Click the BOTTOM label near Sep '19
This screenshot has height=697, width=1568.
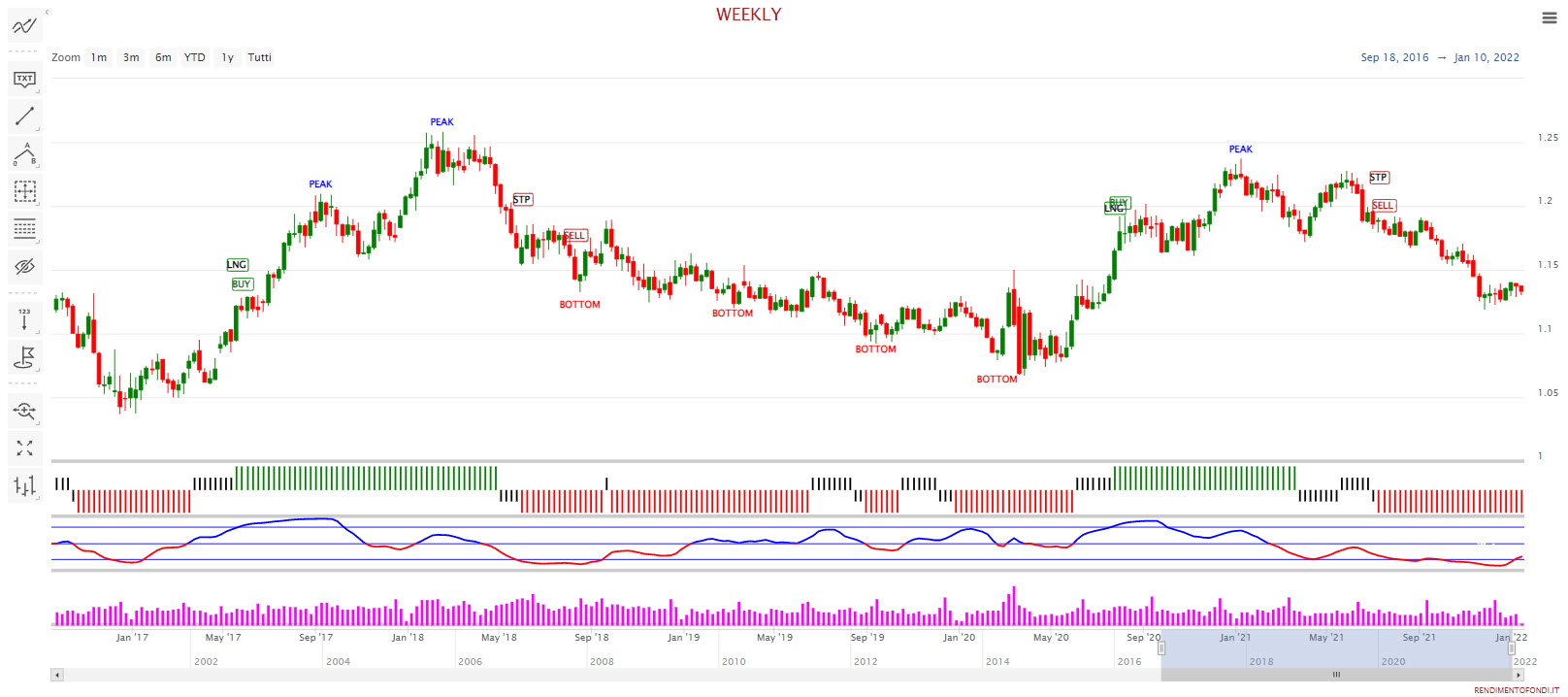coord(875,349)
